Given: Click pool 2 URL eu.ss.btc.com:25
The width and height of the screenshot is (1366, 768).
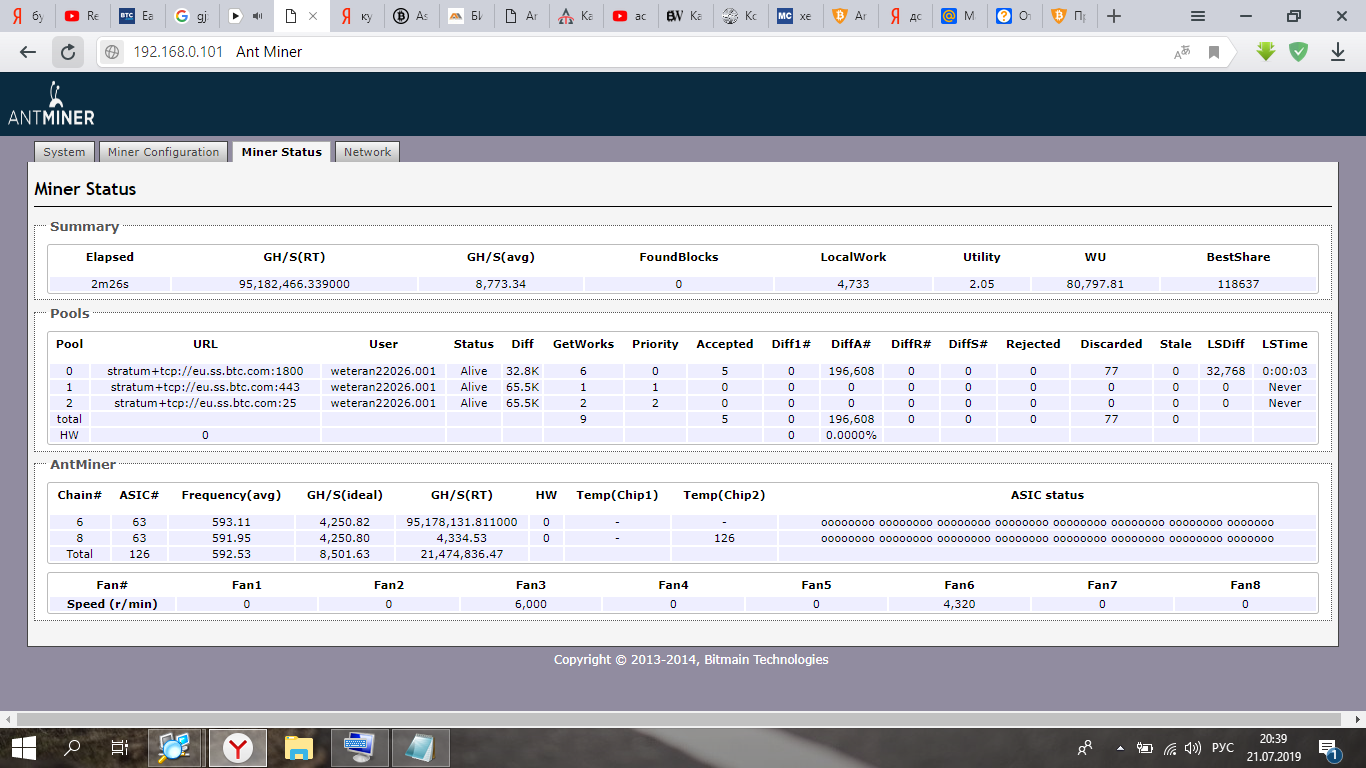Looking at the screenshot, I should tap(205, 403).
